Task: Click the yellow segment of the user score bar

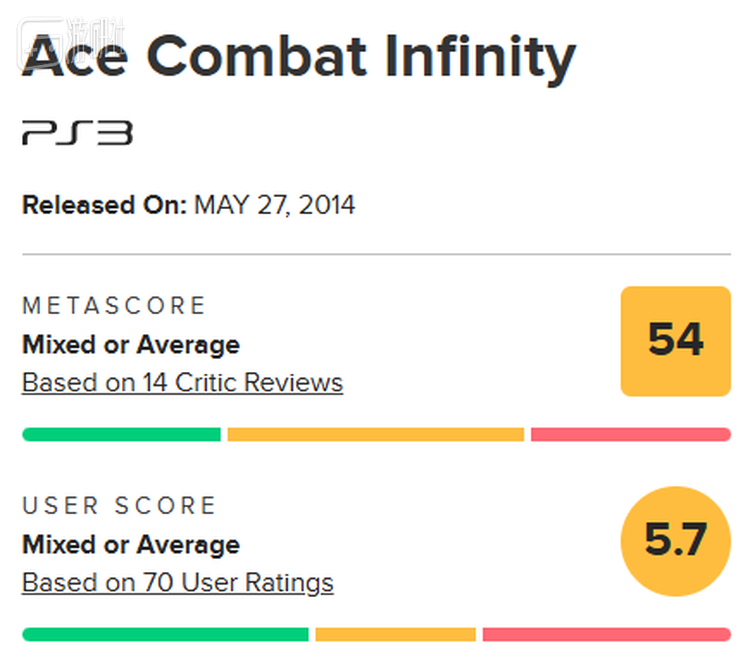Action: [396, 635]
